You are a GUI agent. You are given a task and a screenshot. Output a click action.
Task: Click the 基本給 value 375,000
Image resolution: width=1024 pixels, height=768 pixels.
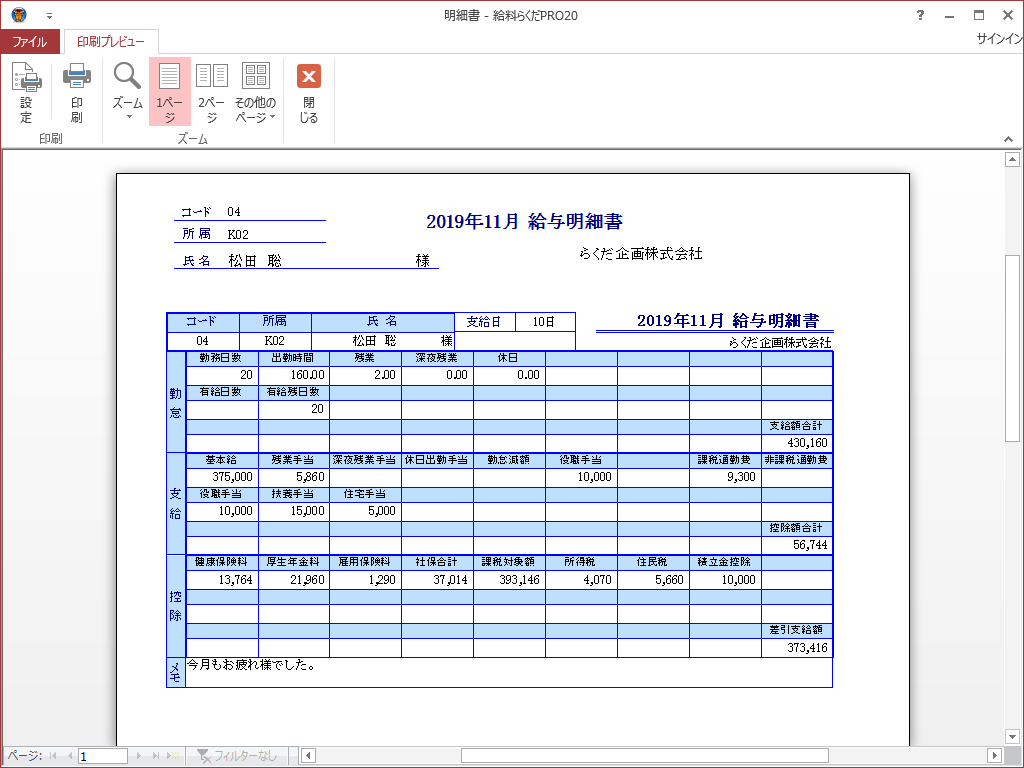tap(232, 477)
